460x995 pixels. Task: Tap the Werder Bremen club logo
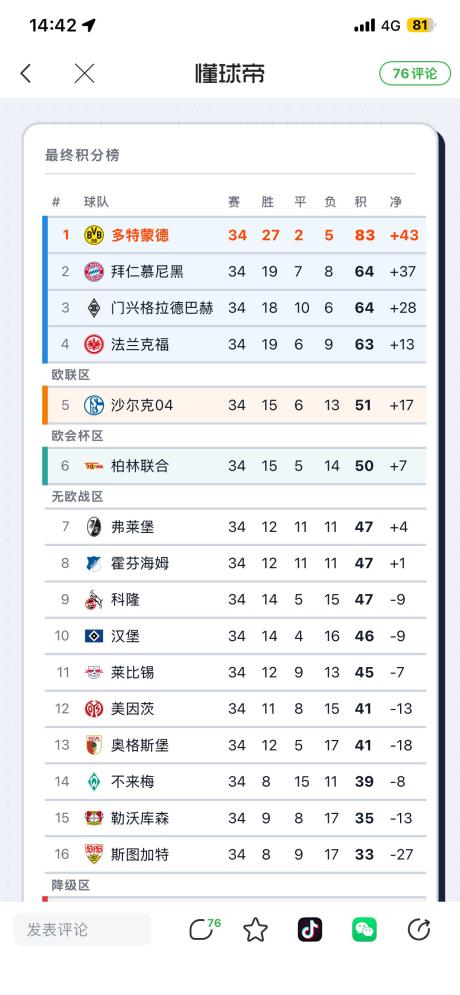94,782
